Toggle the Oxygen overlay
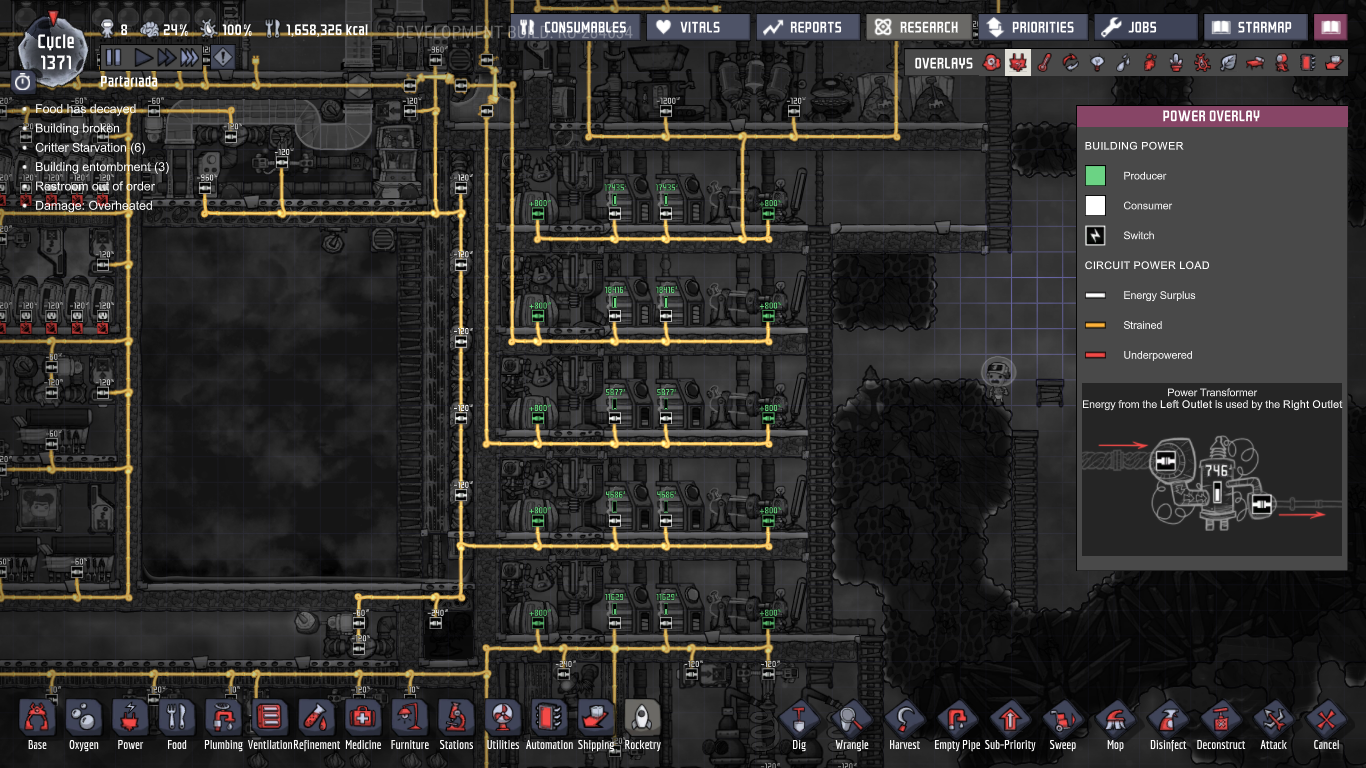 coord(992,63)
